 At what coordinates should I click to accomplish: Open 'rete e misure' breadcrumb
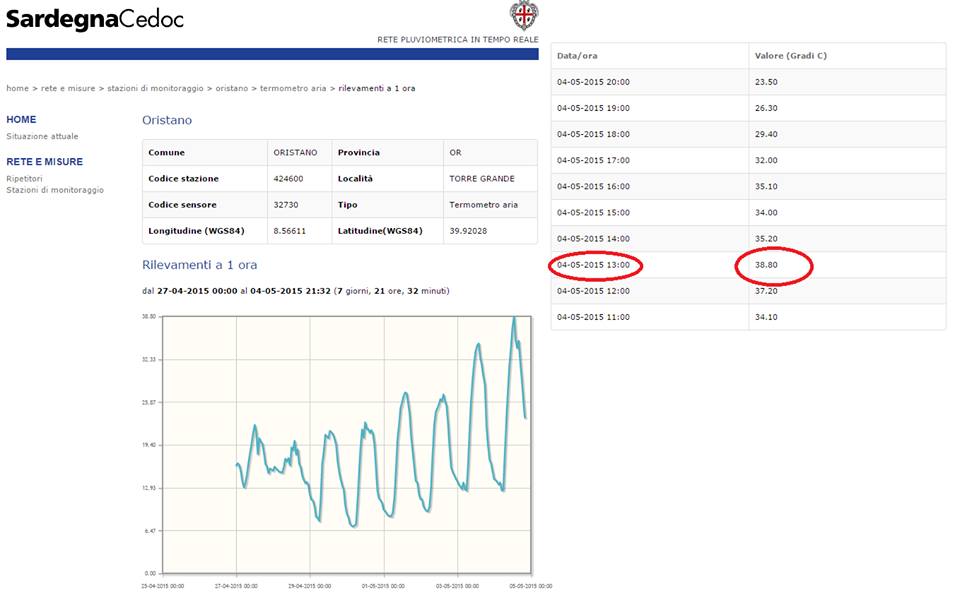(68, 88)
